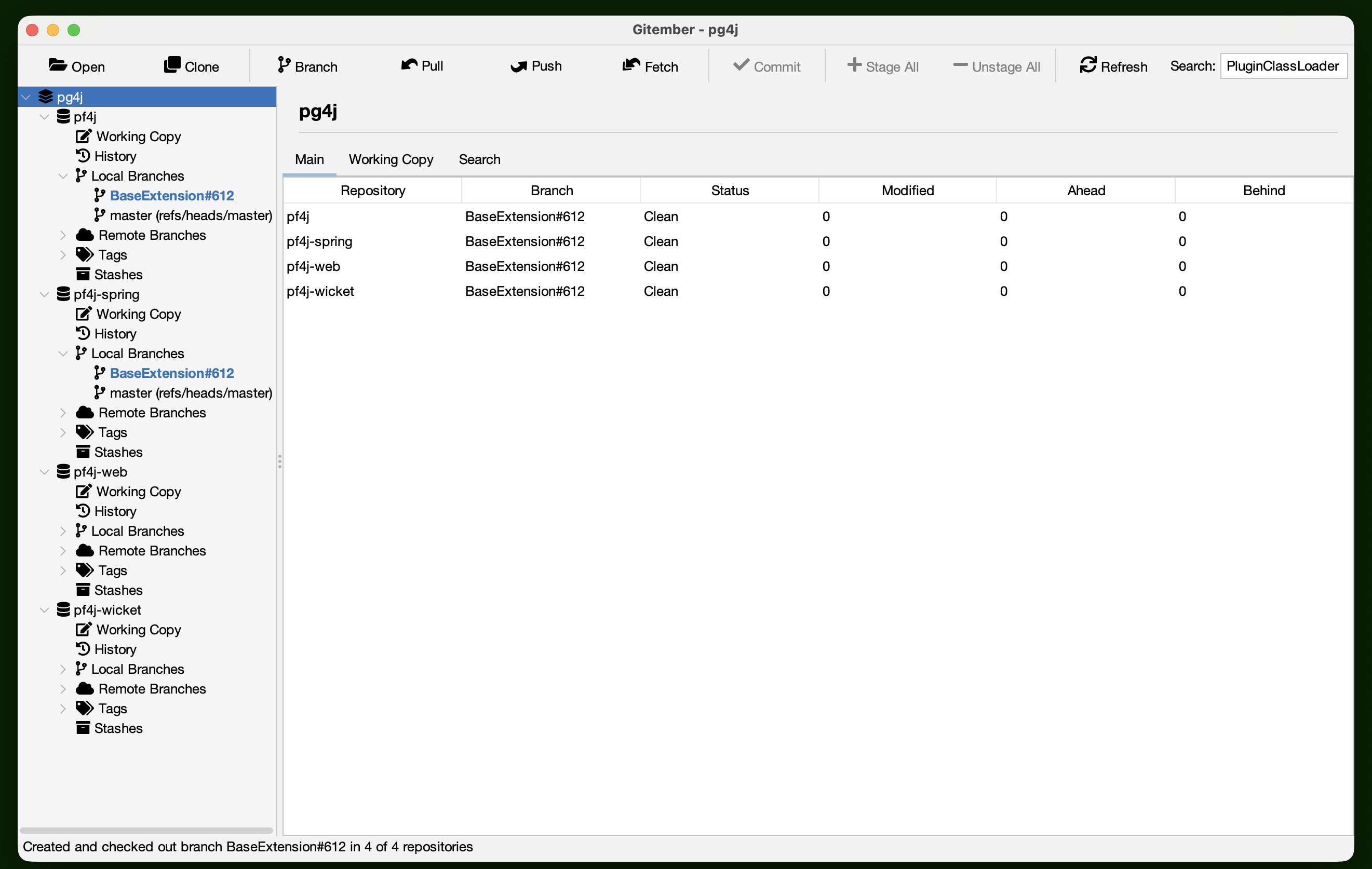Viewport: 1372px width, 869px height.
Task: Switch to the Main tab
Action: pos(310,159)
